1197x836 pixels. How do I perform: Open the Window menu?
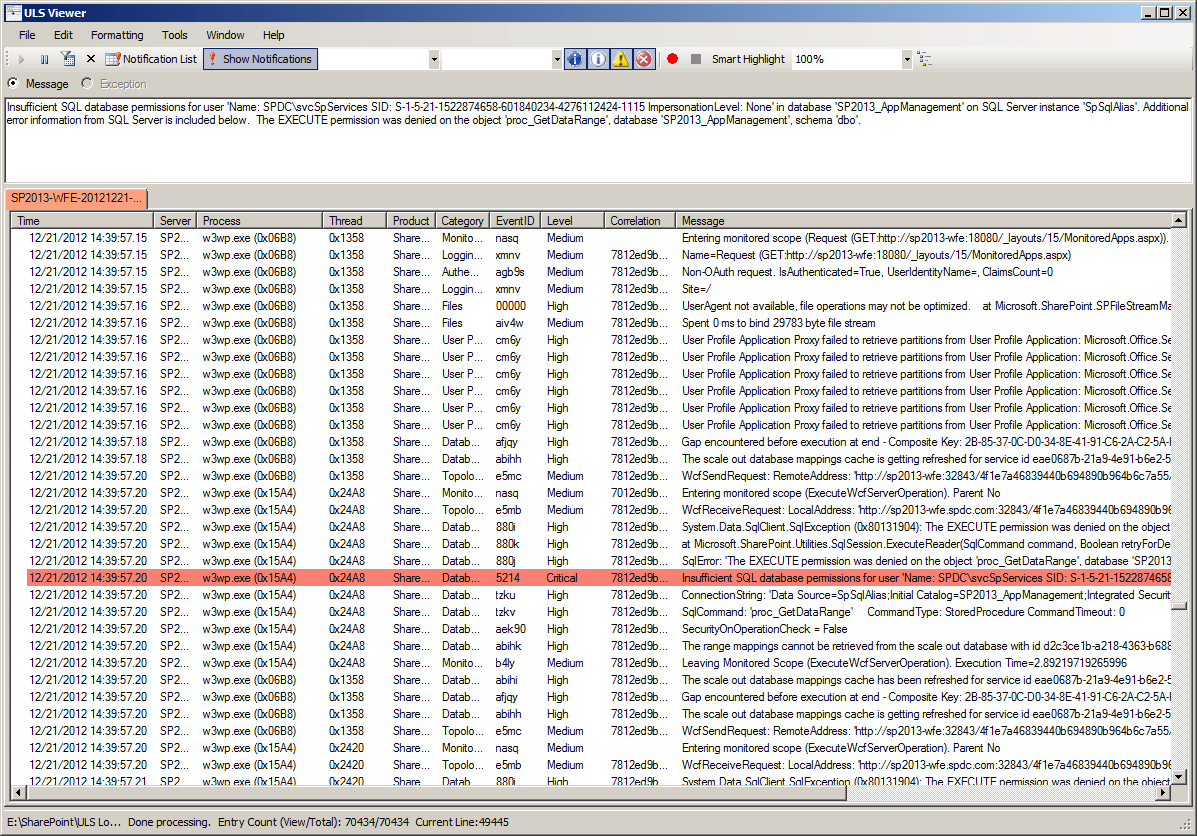pos(225,35)
